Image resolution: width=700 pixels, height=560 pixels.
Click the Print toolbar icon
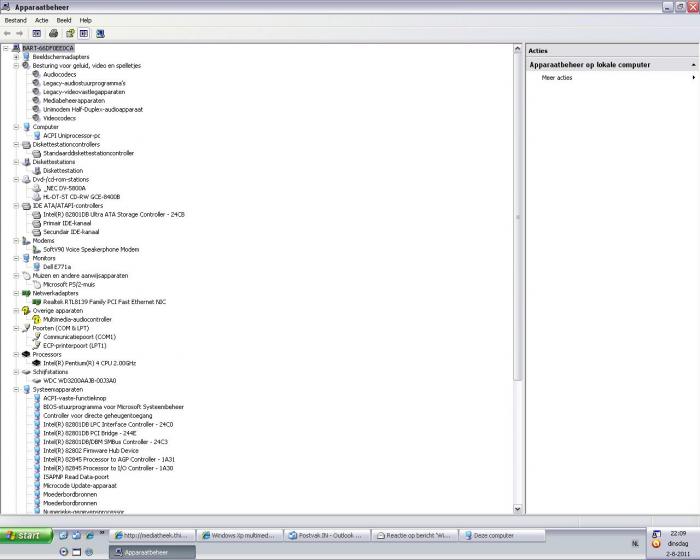(x=54, y=33)
